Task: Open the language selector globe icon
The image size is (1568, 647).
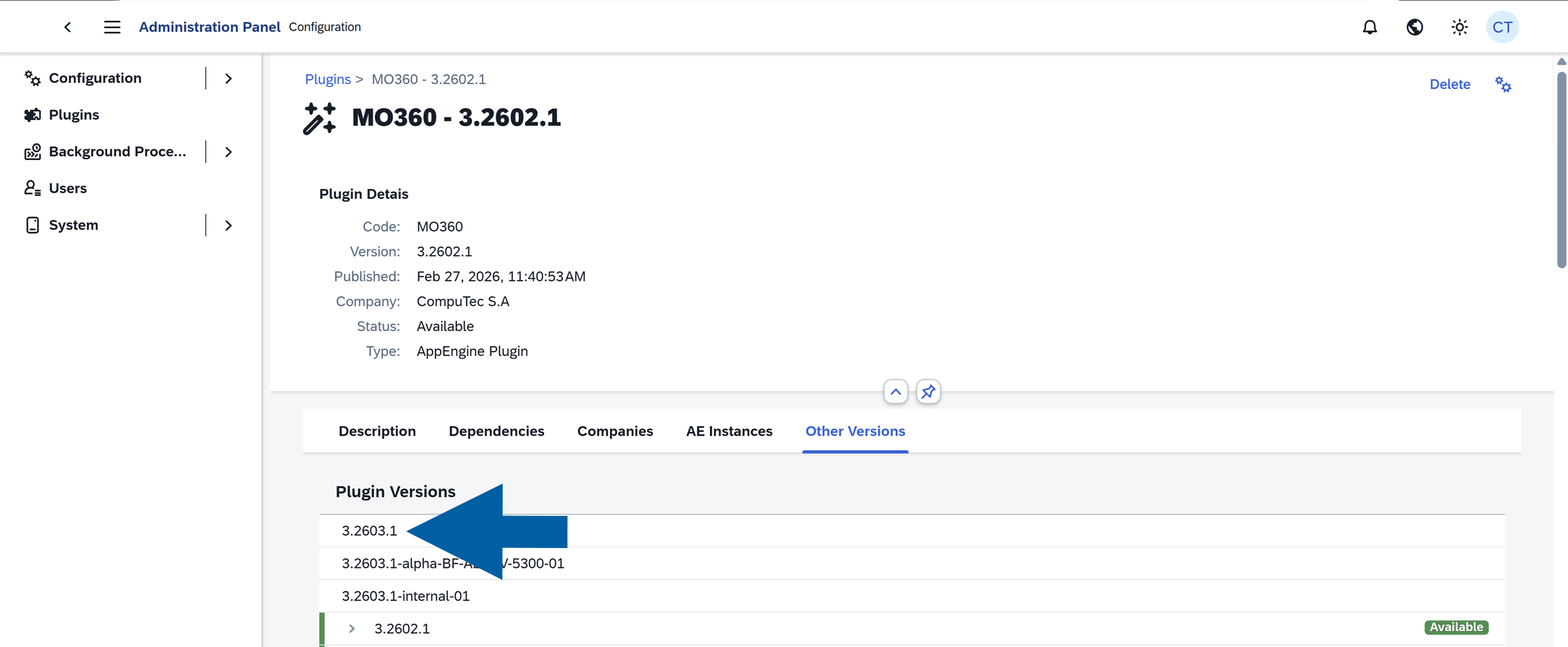Action: click(1414, 27)
